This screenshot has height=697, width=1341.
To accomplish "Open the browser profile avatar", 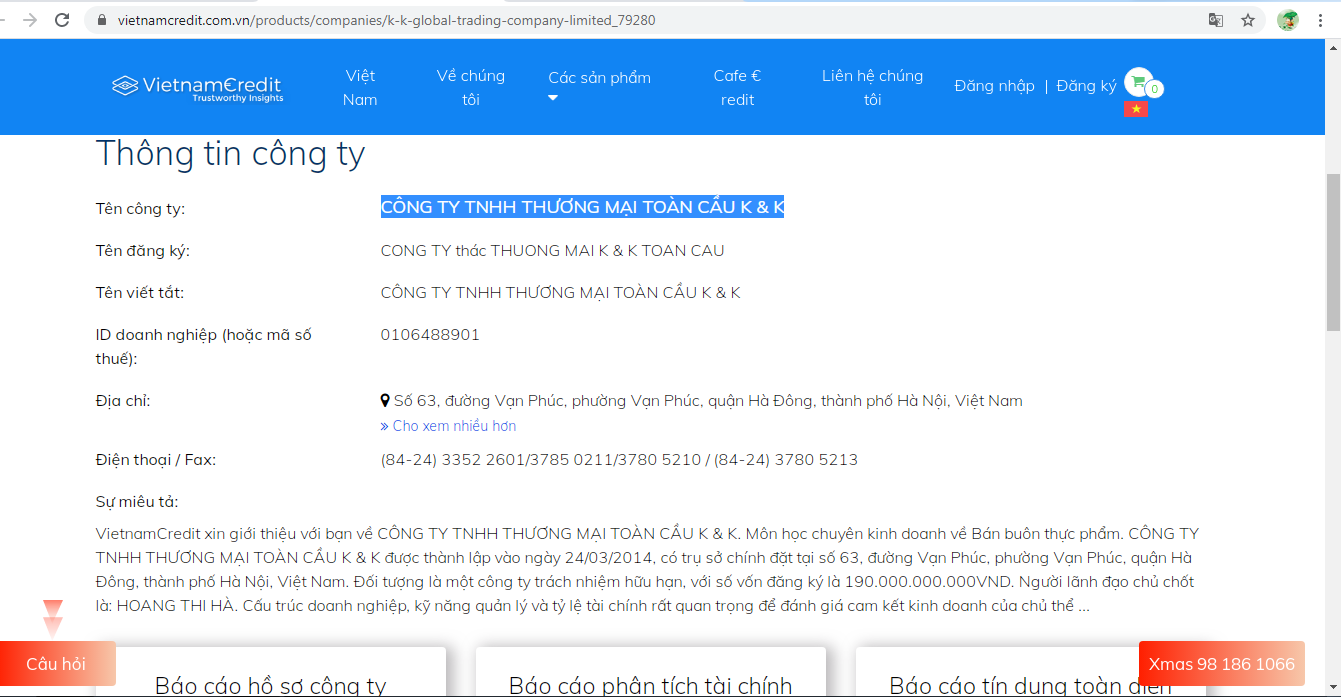I will coord(1288,20).
